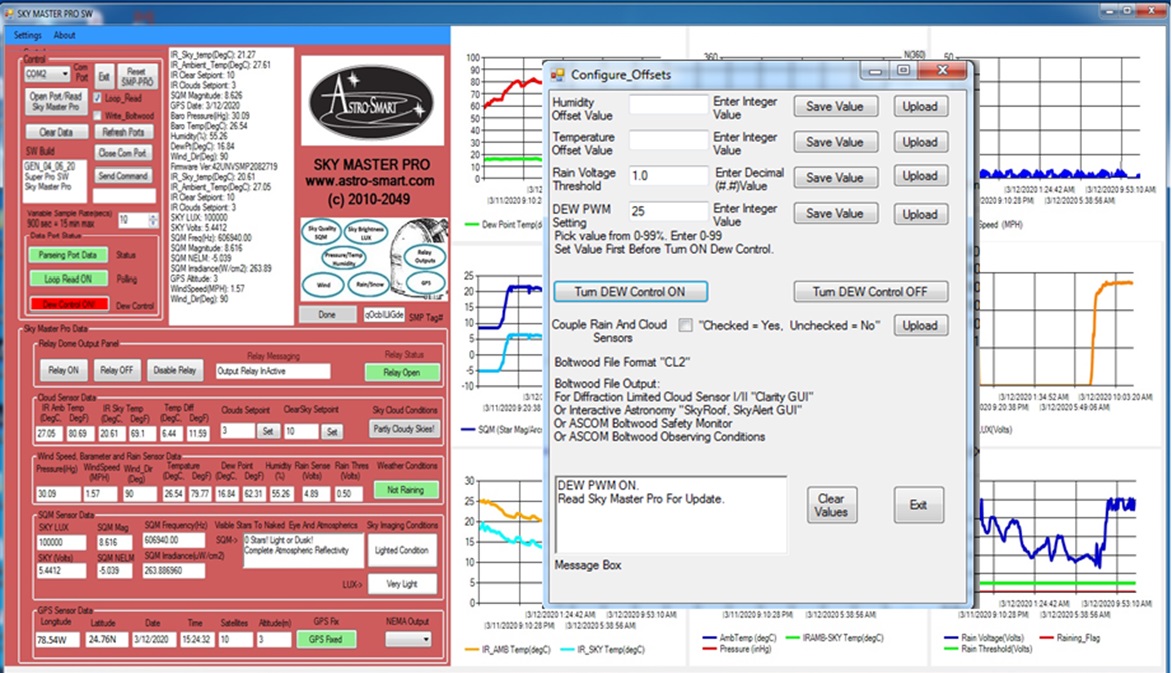
Task: Save Value for DEW PWM Setting
Action: click(835, 213)
